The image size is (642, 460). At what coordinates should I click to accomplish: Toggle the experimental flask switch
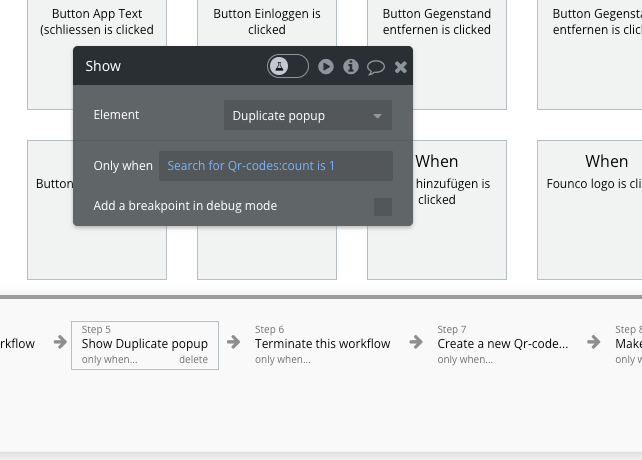[287, 66]
